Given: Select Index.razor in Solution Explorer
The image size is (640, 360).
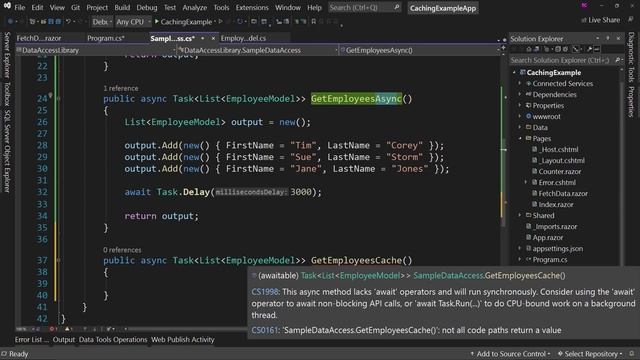Looking at the screenshot, I should 556,204.
